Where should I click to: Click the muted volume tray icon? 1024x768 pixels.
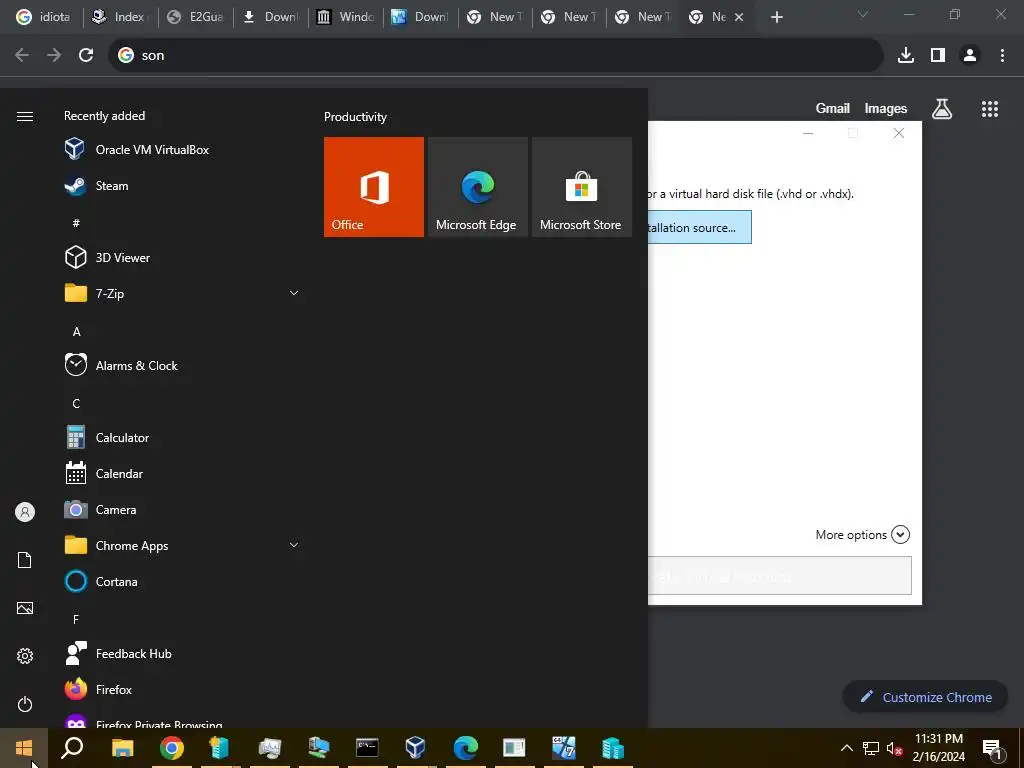pyautogui.click(x=894, y=748)
